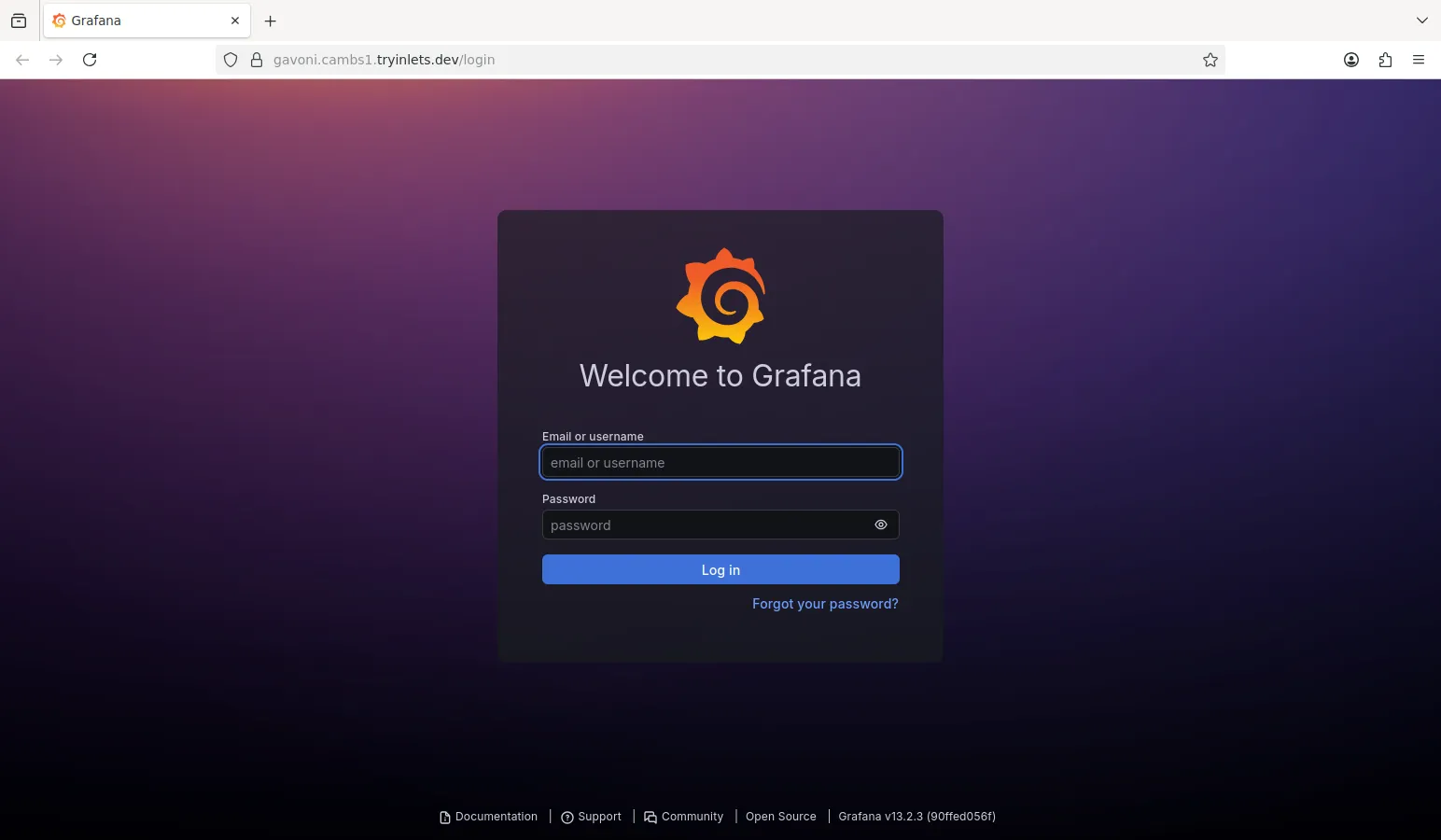Open the Support footer link
This screenshot has width=1441, height=840.
pyautogui.click(x=591, y=817)
